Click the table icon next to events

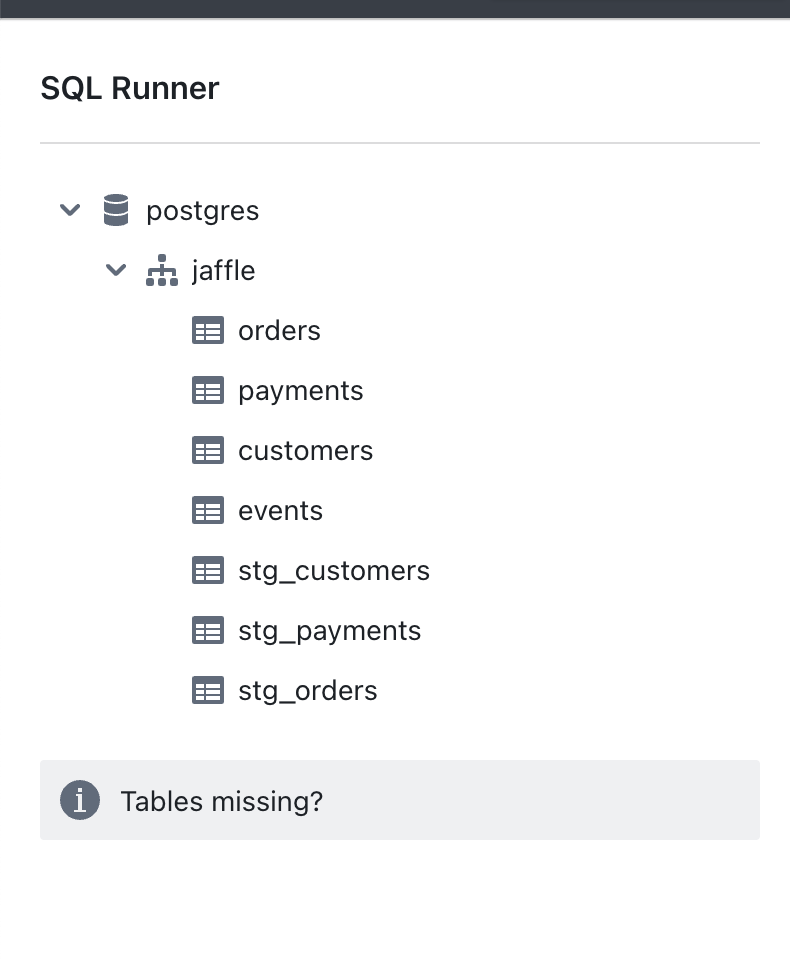click(x=208, y=510)
